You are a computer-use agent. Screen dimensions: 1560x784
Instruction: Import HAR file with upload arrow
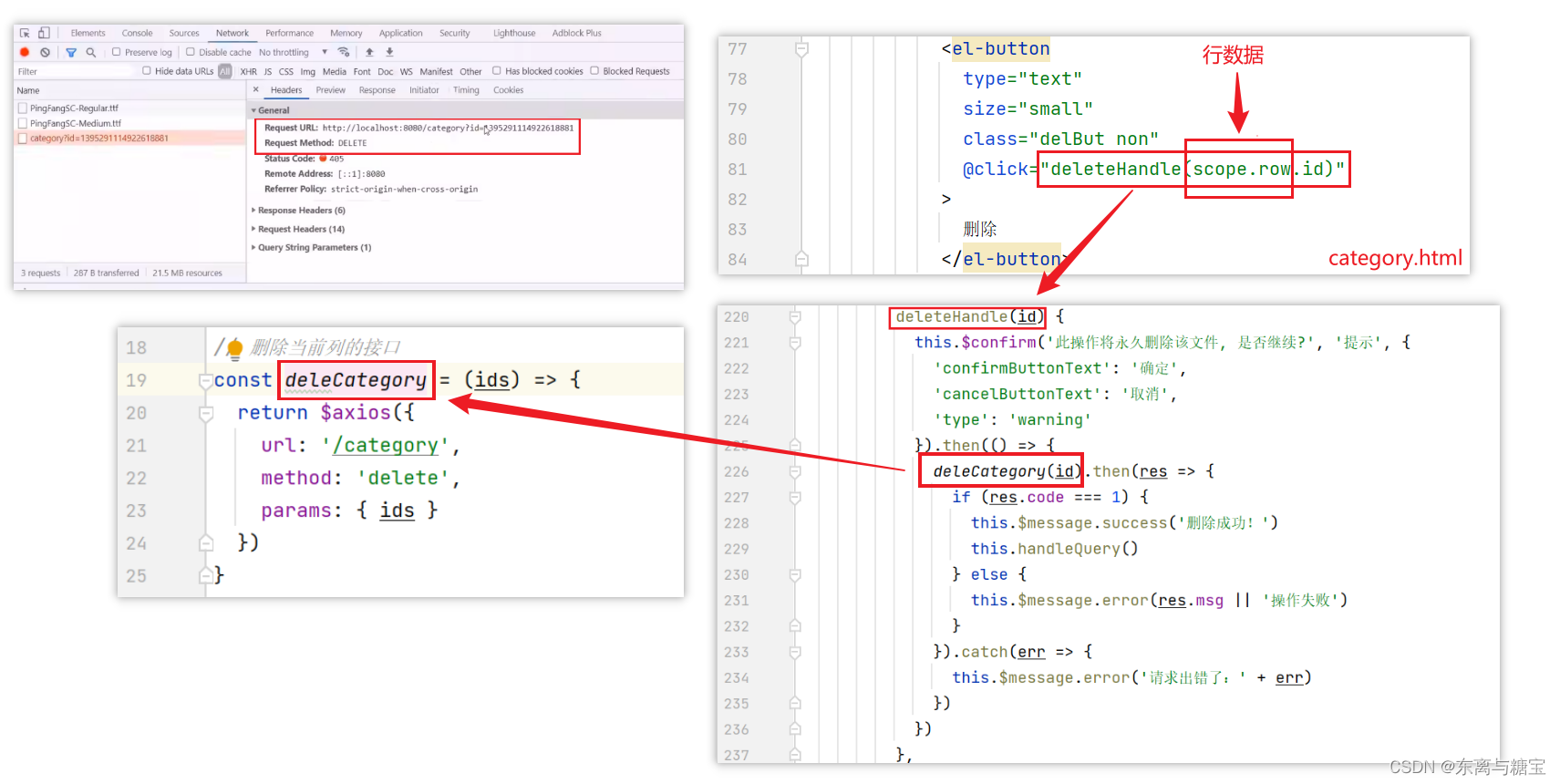(369, 52)
